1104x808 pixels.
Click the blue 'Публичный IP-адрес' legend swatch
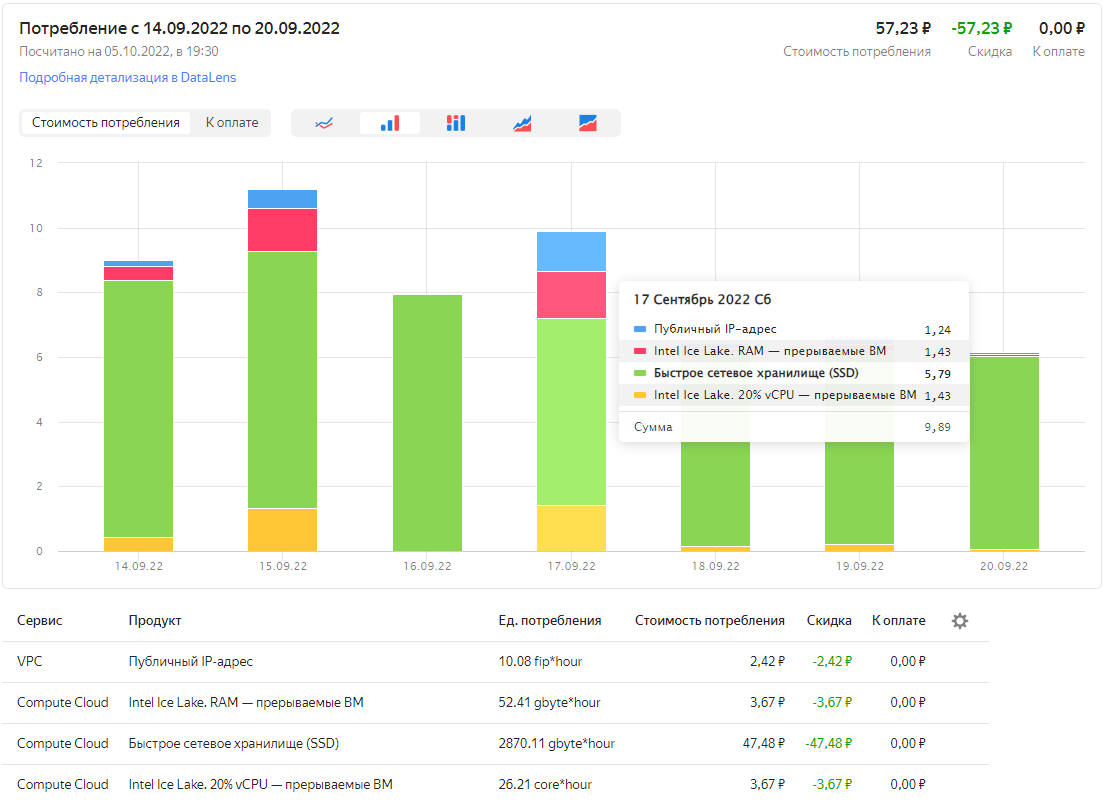coord(640,329)
